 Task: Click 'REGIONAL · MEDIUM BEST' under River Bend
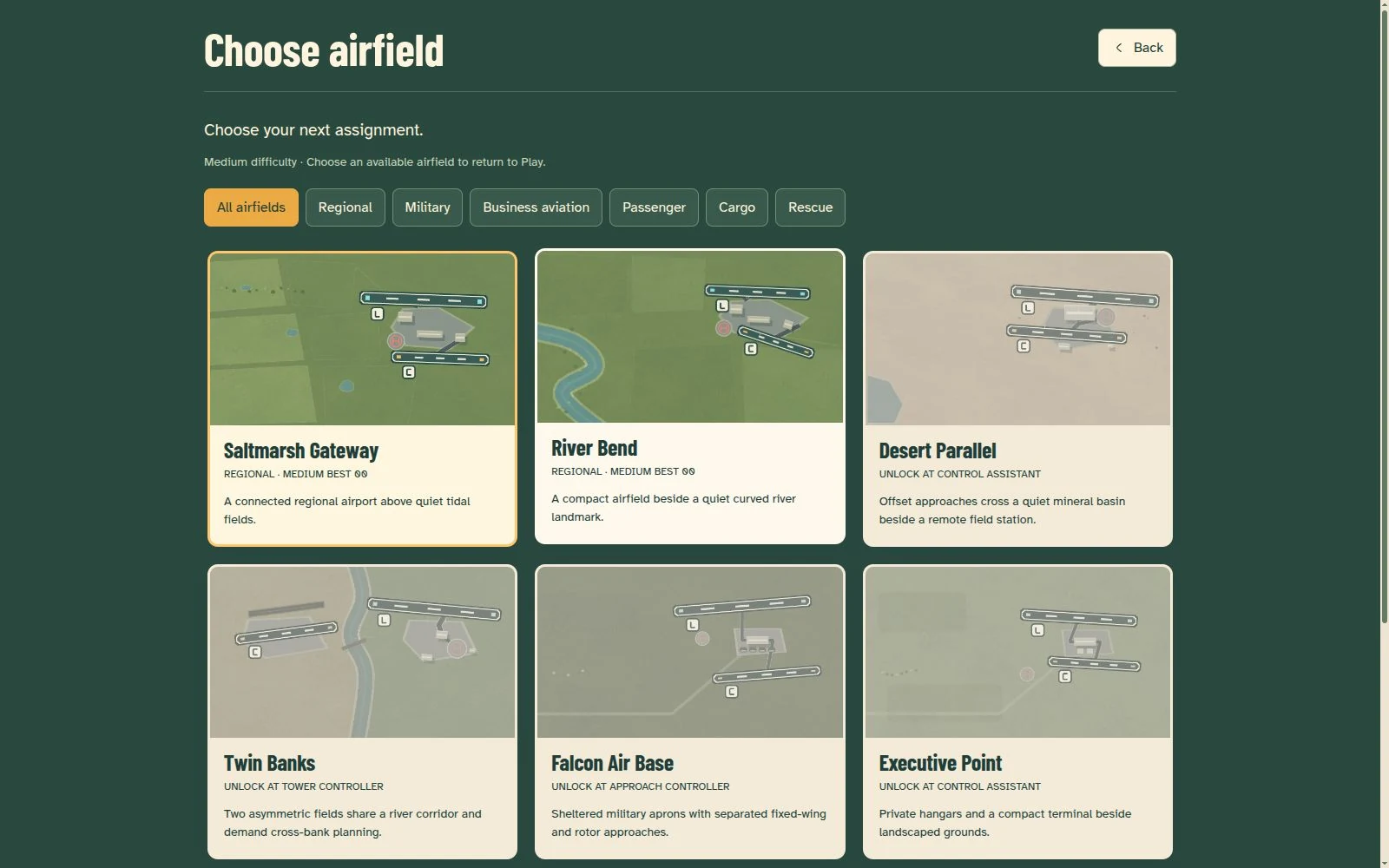pos(616,471)
